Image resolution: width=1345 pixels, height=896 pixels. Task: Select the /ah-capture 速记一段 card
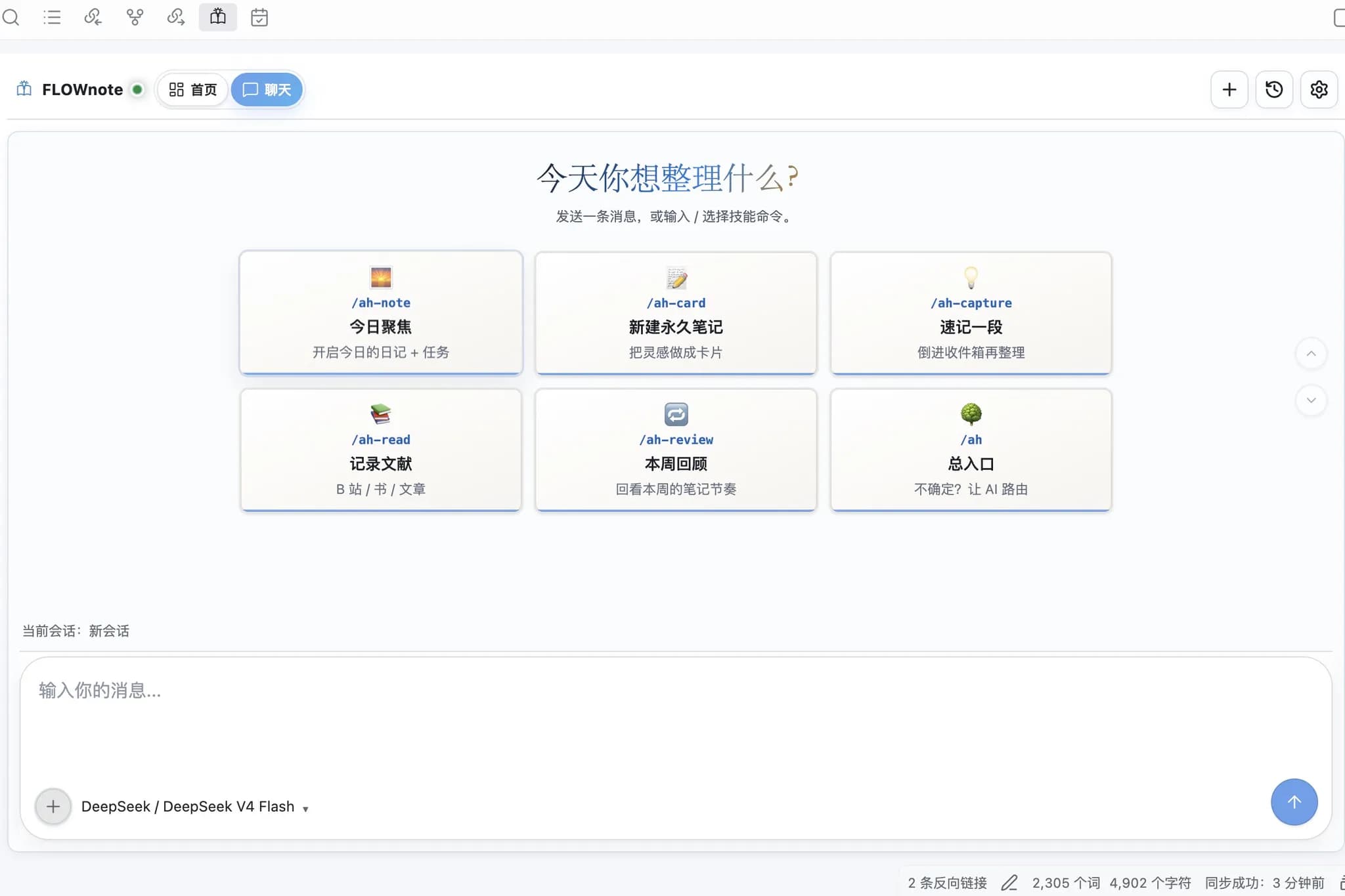[971, 312]
